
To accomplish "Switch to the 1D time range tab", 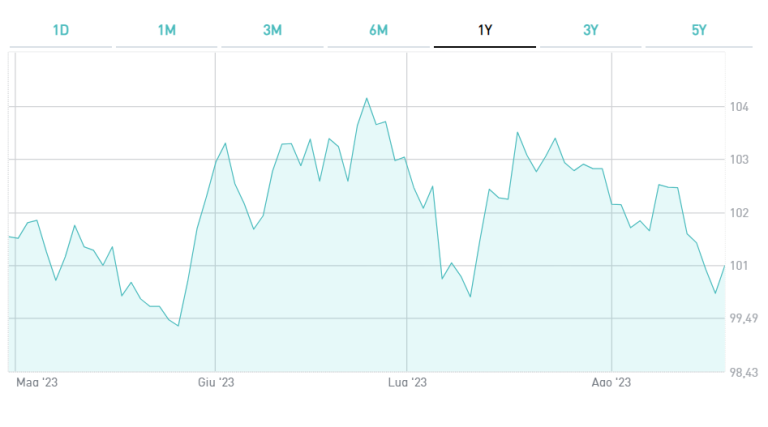I will (61, 30).
